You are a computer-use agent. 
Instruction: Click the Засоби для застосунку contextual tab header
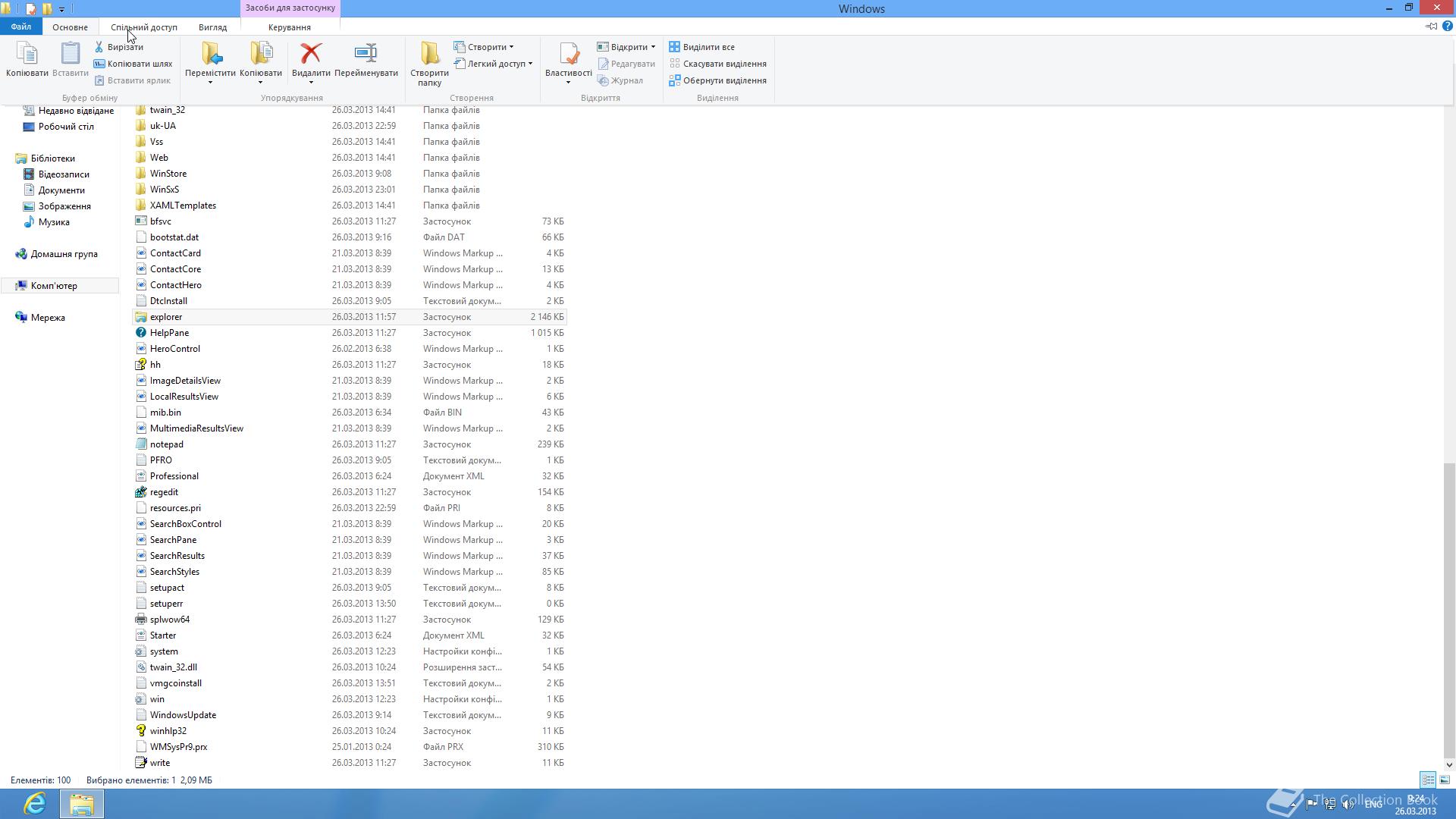pos(290,8)
